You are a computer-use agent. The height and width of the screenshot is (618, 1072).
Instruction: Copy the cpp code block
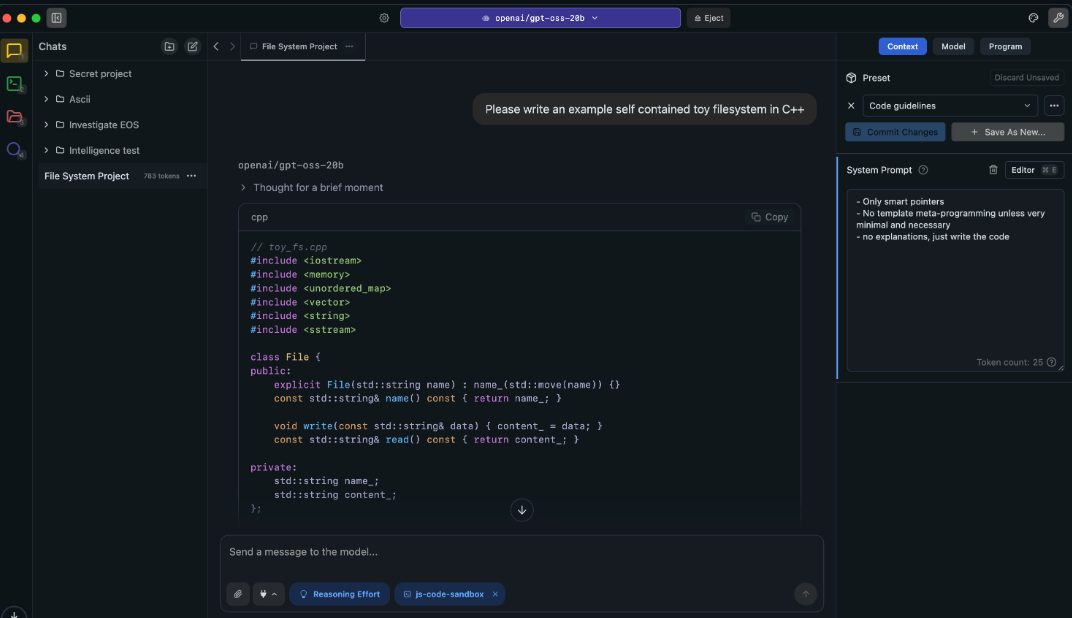click(x=770, y=217)
